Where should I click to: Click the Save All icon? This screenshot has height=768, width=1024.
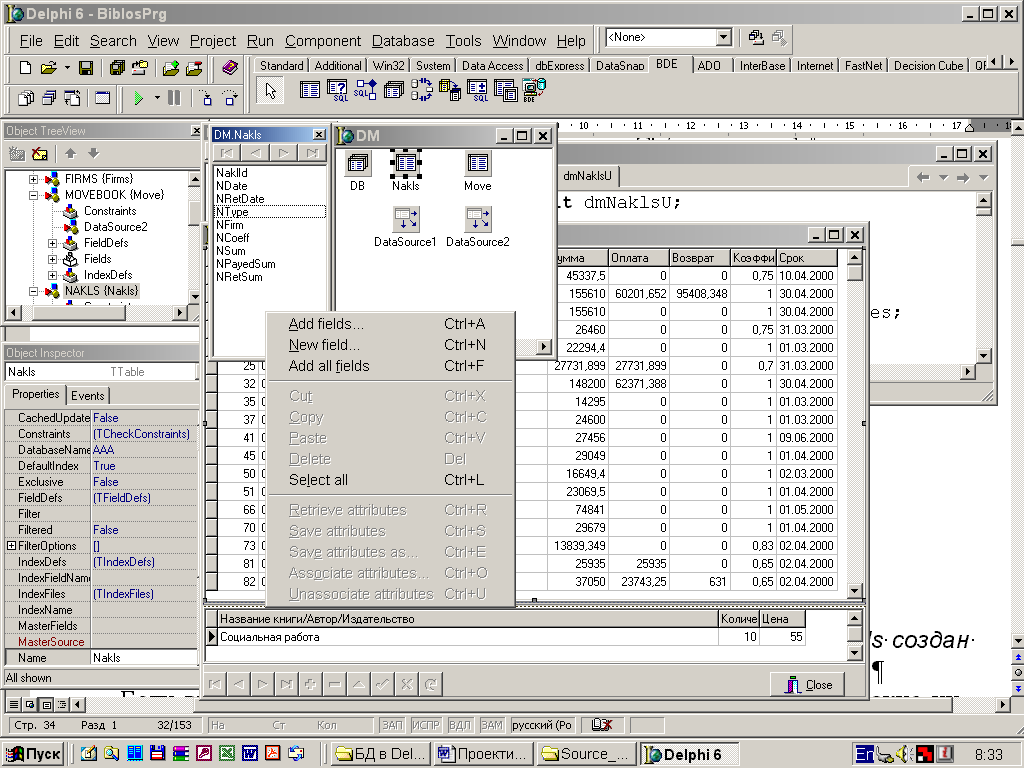click(x=118, y=68)
